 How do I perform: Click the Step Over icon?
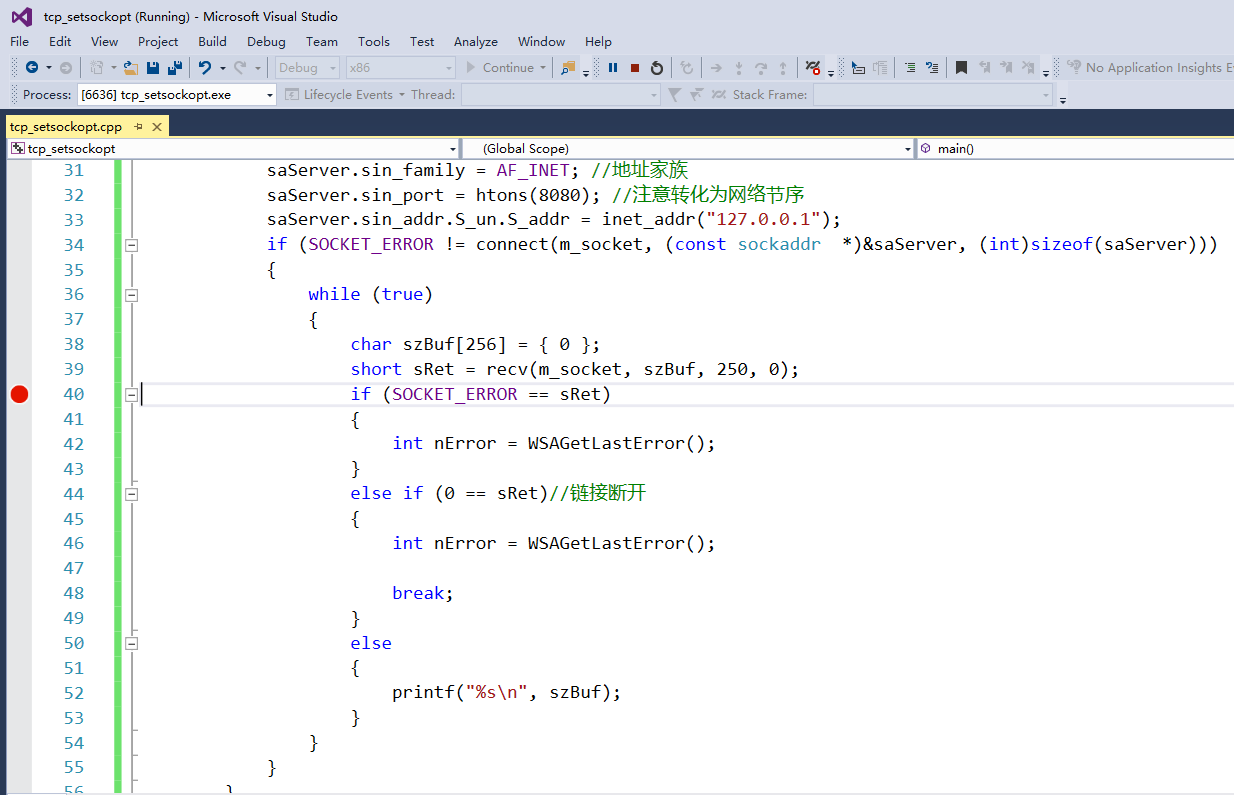pos(761,68)
